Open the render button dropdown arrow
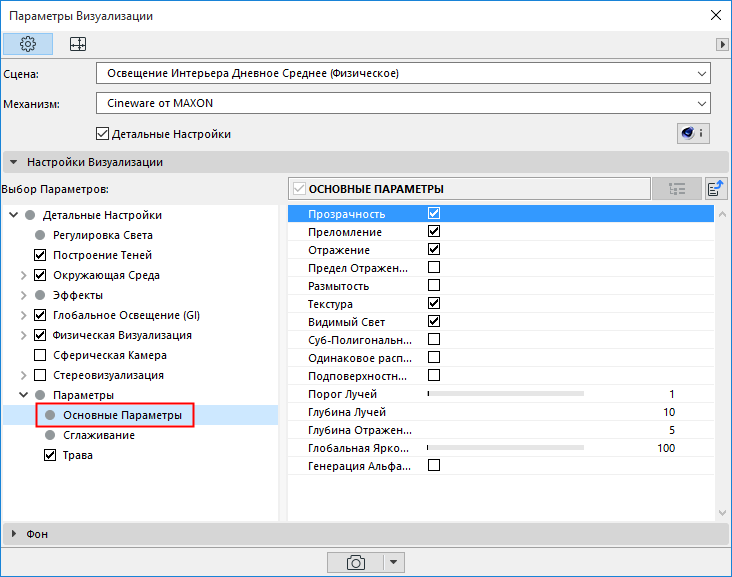Viewport: 732px width, 577px height. click(x=394, y=562)
